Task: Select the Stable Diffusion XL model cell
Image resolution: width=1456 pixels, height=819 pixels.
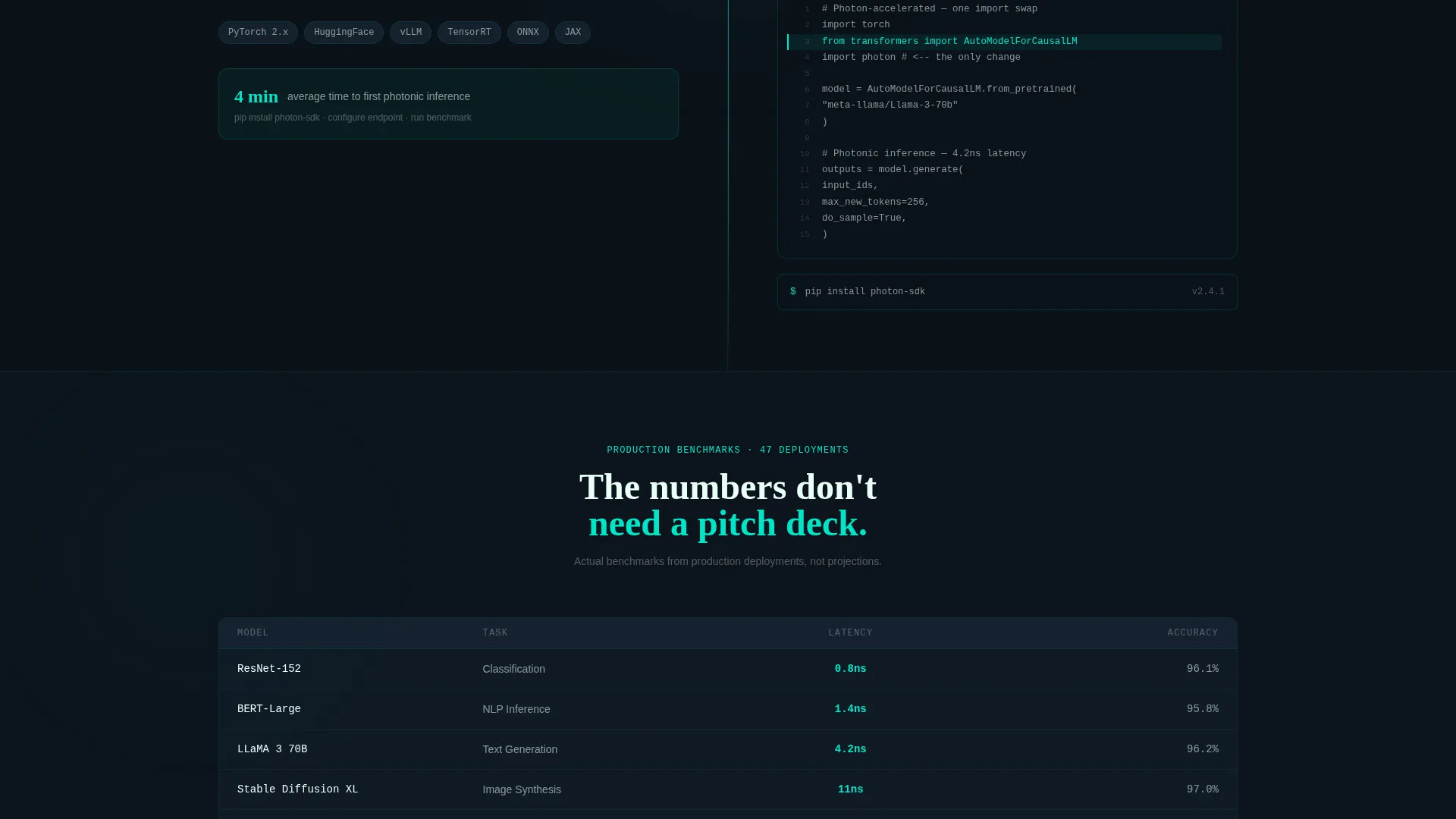Action: click(x=297, y=789)
